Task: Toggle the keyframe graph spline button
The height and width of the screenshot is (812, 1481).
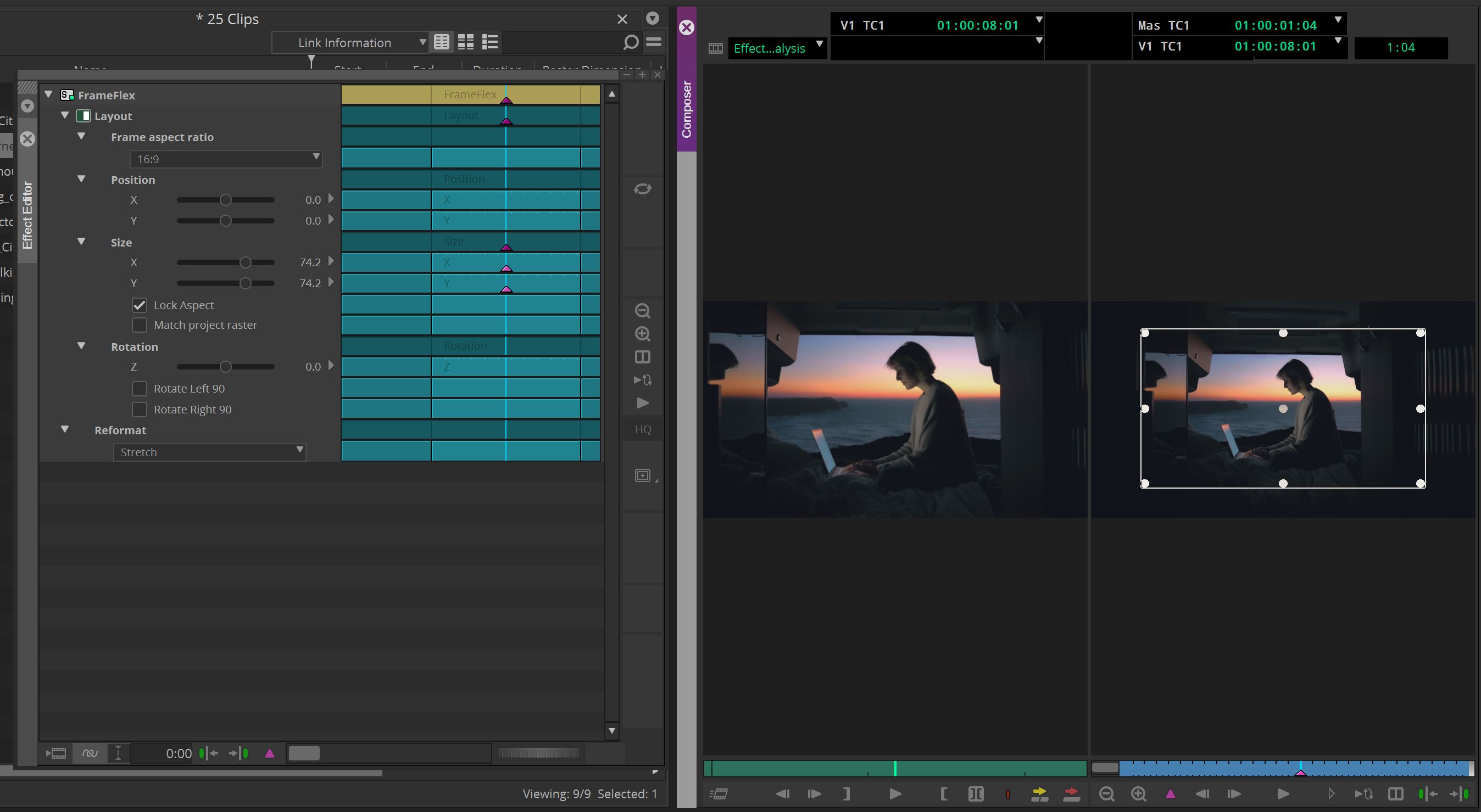Action: point(90,753)
